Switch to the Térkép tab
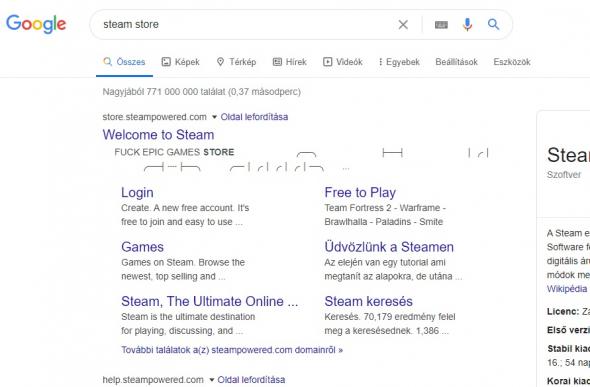The width and height of the screenshot is (590, 387). pos(236,62)
